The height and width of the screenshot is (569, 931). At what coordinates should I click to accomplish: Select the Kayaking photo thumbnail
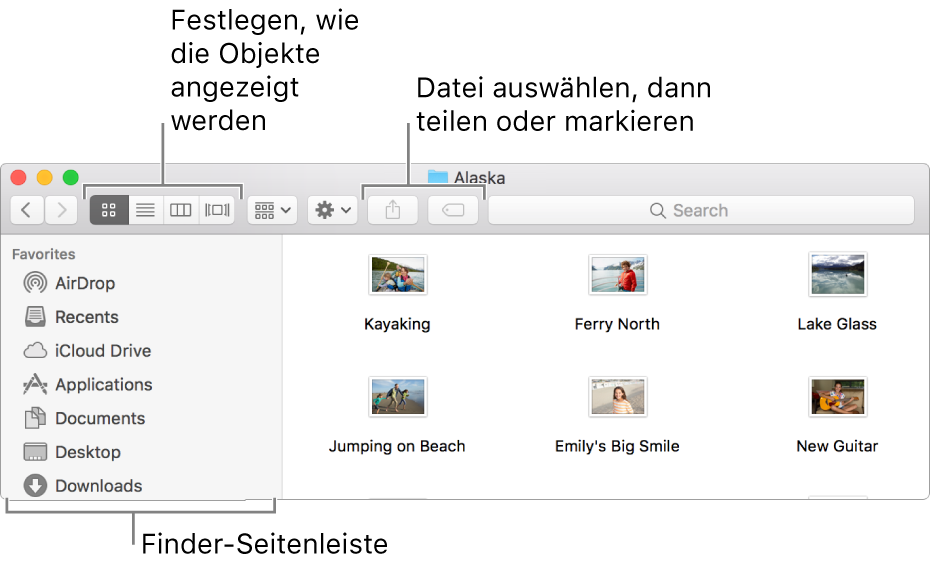(x=398, y=274)
